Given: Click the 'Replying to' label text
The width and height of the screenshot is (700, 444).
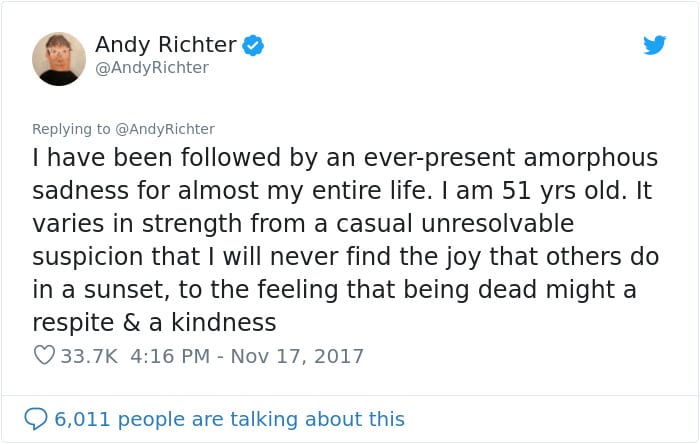Looking at the screenshot, I should point(71,129).
